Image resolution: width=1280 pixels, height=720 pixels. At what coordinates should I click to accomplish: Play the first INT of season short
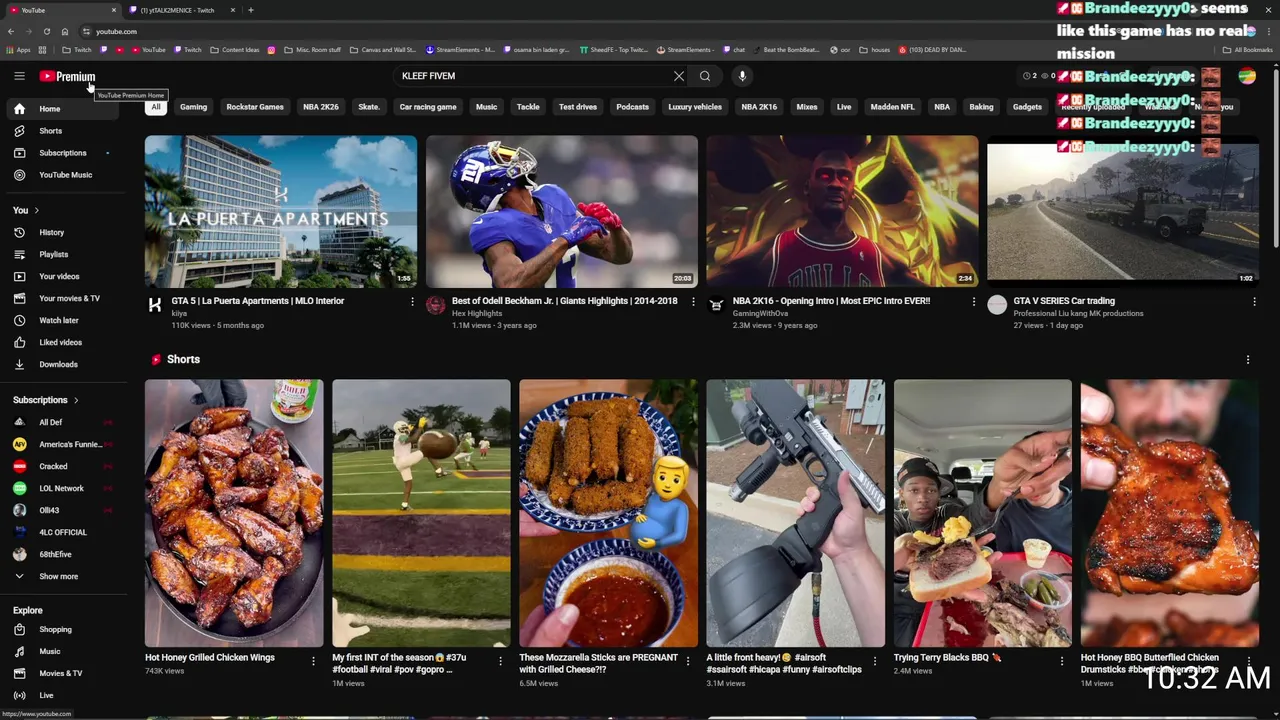421,513
